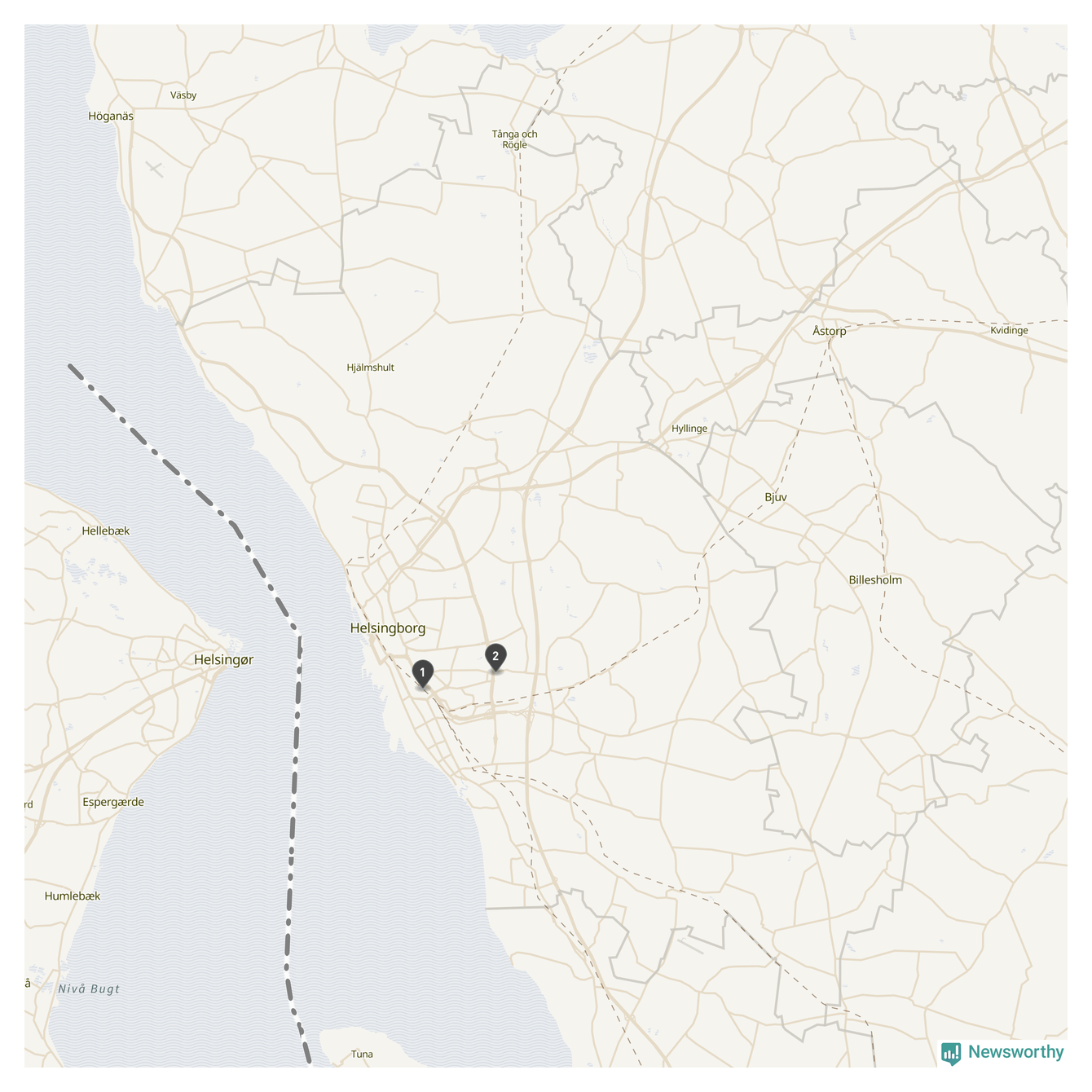Click the Helsingborg city label
Screen dimensions: 1092x1092
[388, 628]
